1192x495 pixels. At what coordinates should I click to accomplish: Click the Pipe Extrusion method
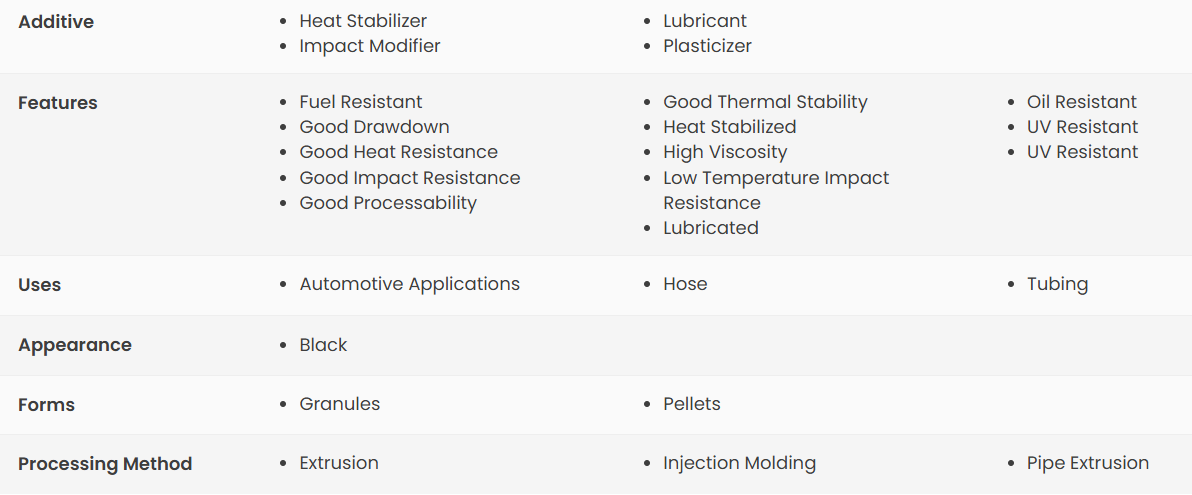(1087, 463)
